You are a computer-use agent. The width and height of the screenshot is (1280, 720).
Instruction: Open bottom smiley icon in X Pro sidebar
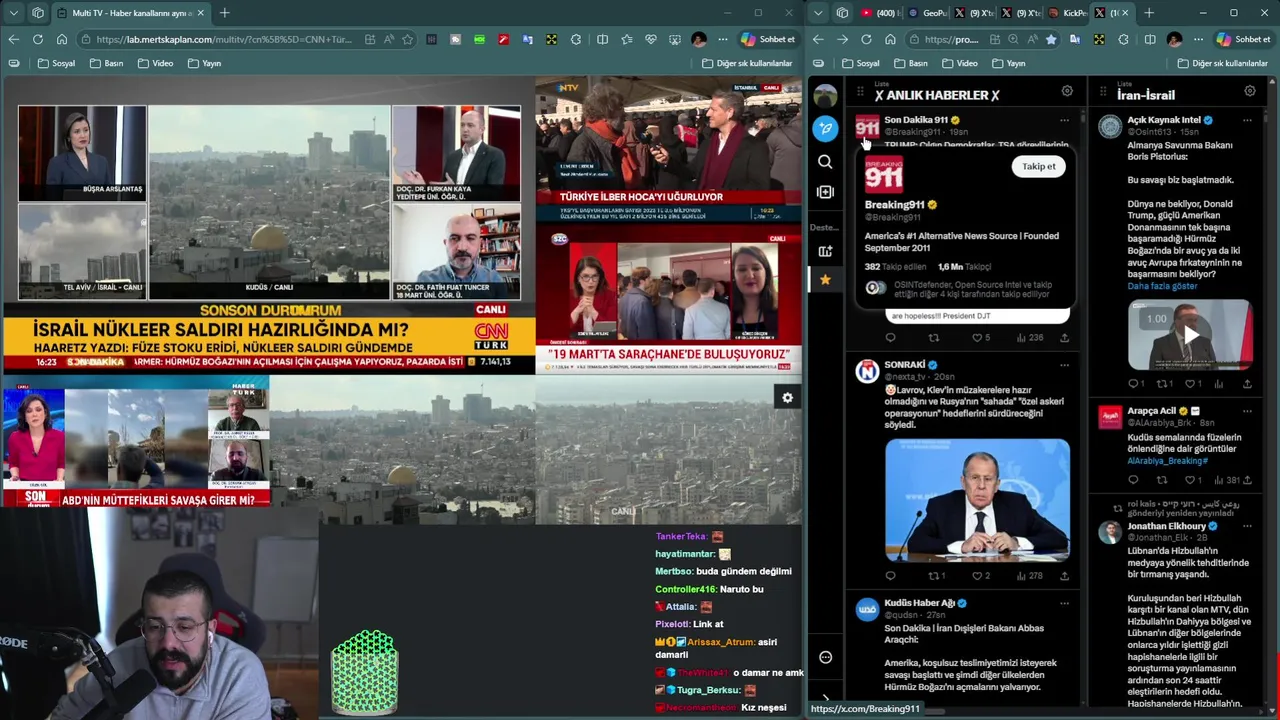825,657
